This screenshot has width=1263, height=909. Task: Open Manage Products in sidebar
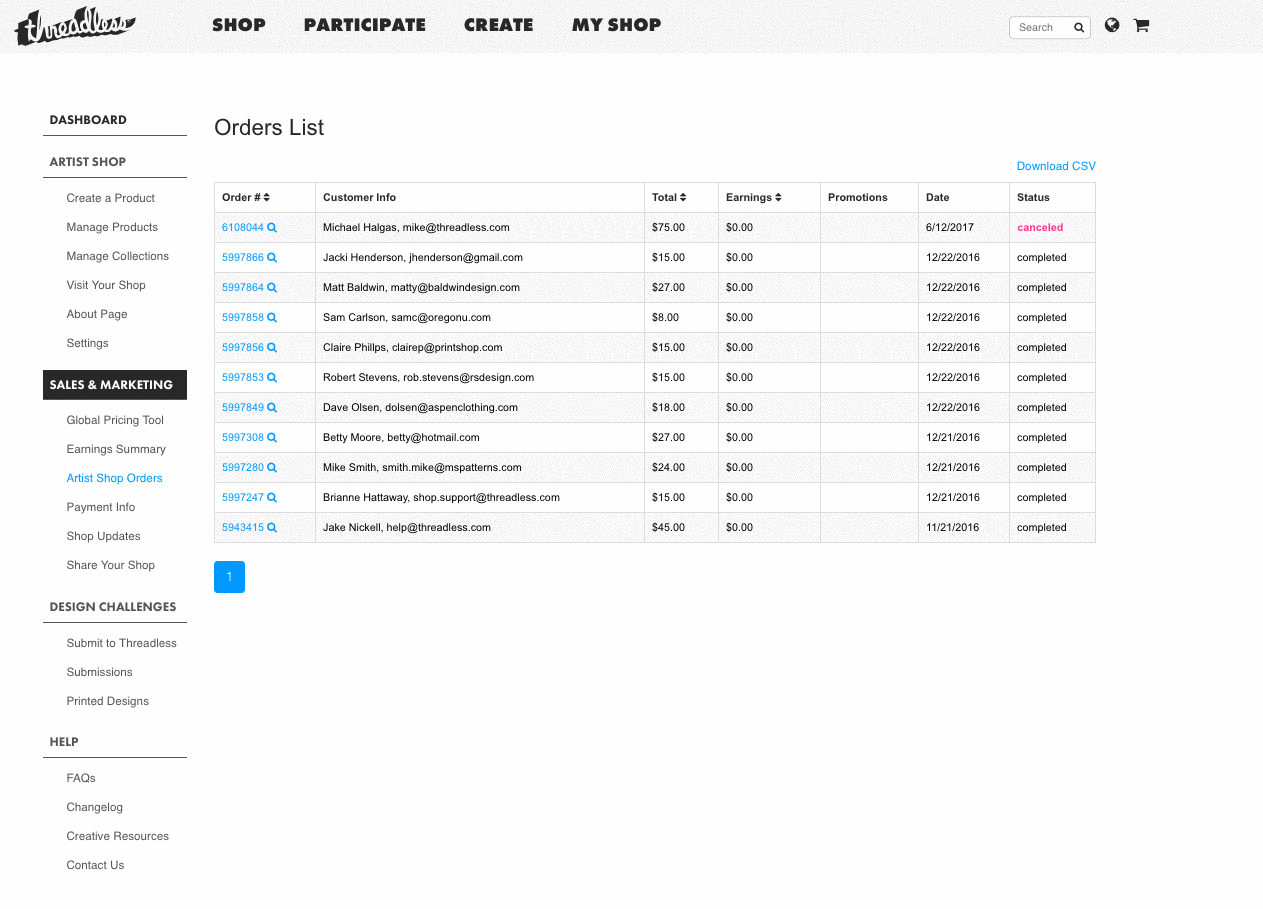112,227
